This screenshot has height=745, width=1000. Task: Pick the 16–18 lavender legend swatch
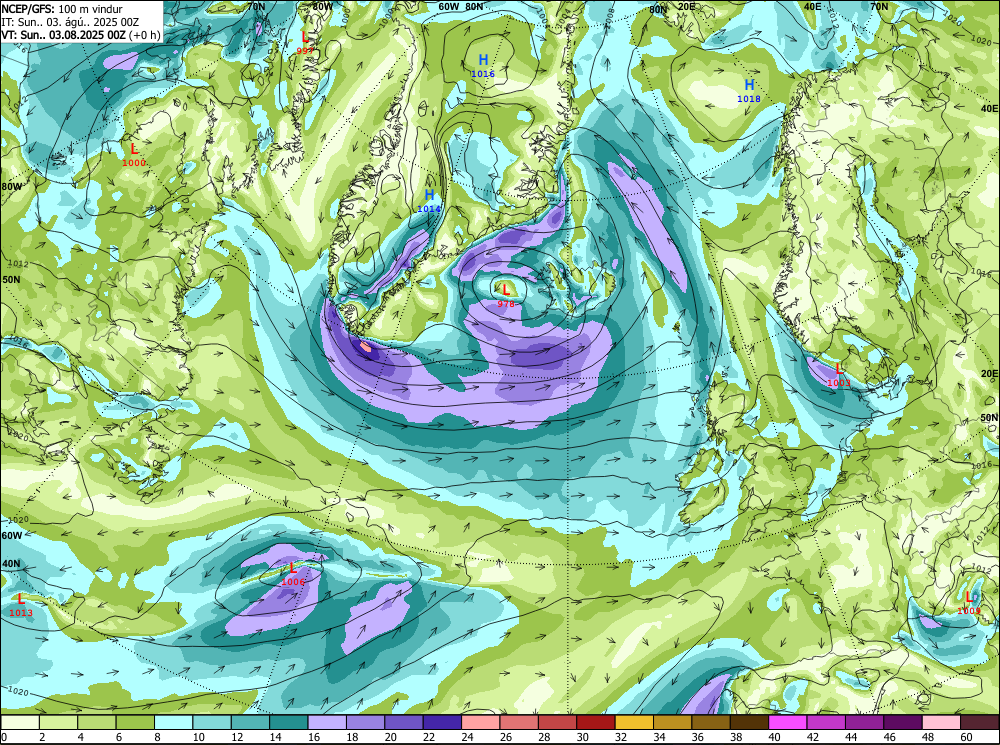tap(327, 722)
